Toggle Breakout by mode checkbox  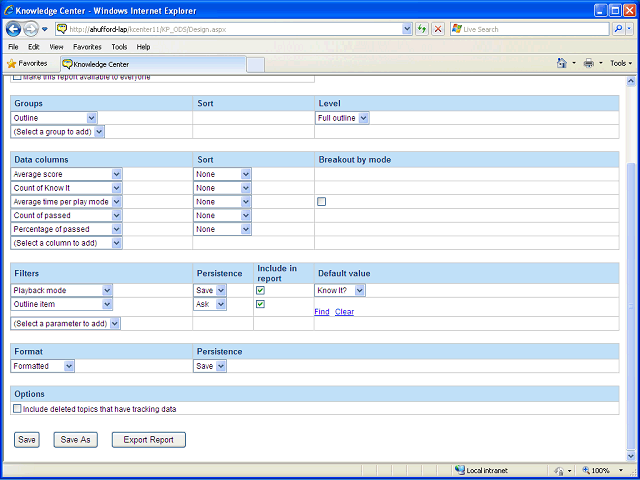point(322,201)
